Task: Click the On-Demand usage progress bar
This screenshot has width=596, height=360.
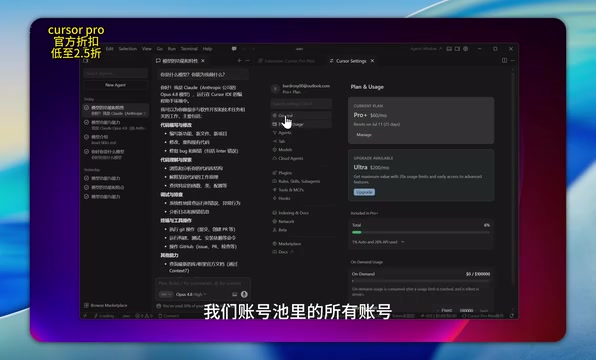Action: 421,281
